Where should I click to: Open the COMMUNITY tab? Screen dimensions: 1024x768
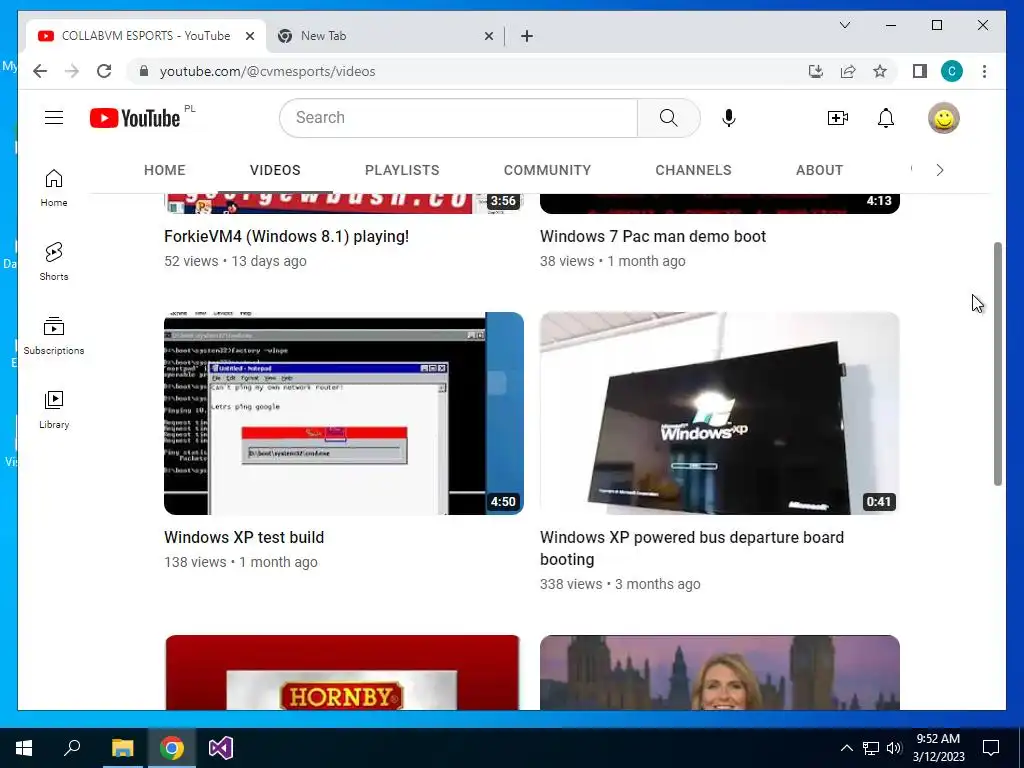(547, 170)
